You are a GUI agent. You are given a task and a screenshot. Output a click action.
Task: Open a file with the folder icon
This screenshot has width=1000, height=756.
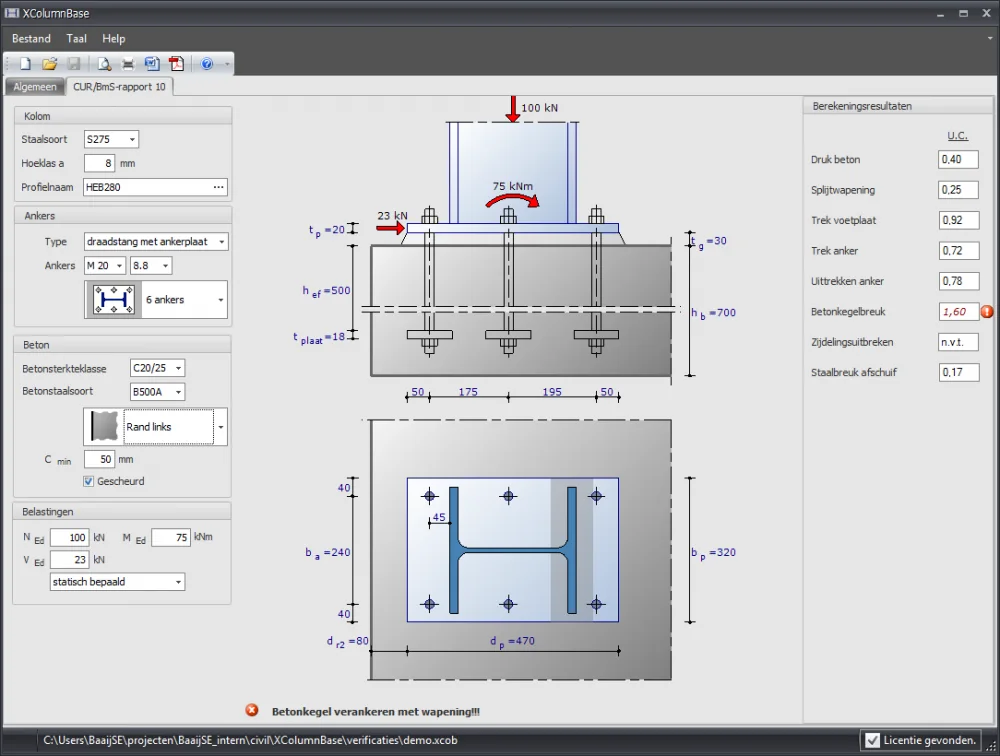pyautogui.click(x=49, y=64)
